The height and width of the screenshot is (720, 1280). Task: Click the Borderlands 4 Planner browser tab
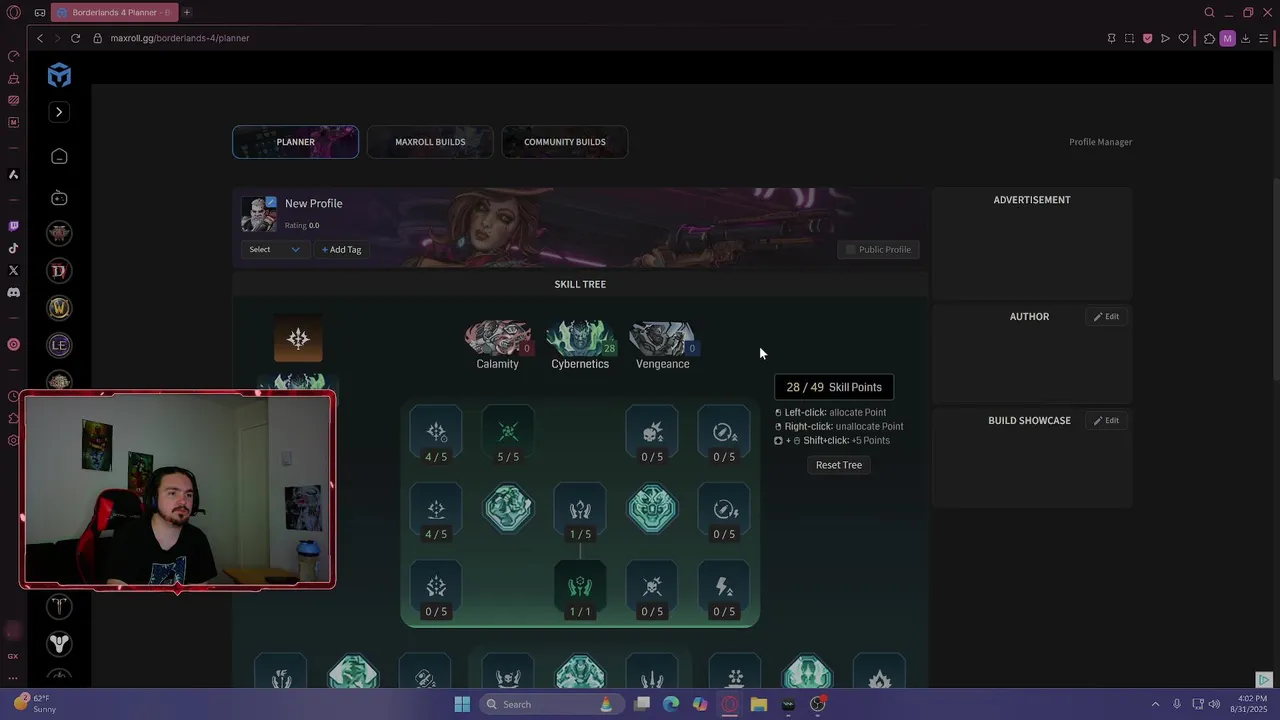point(113,12)
